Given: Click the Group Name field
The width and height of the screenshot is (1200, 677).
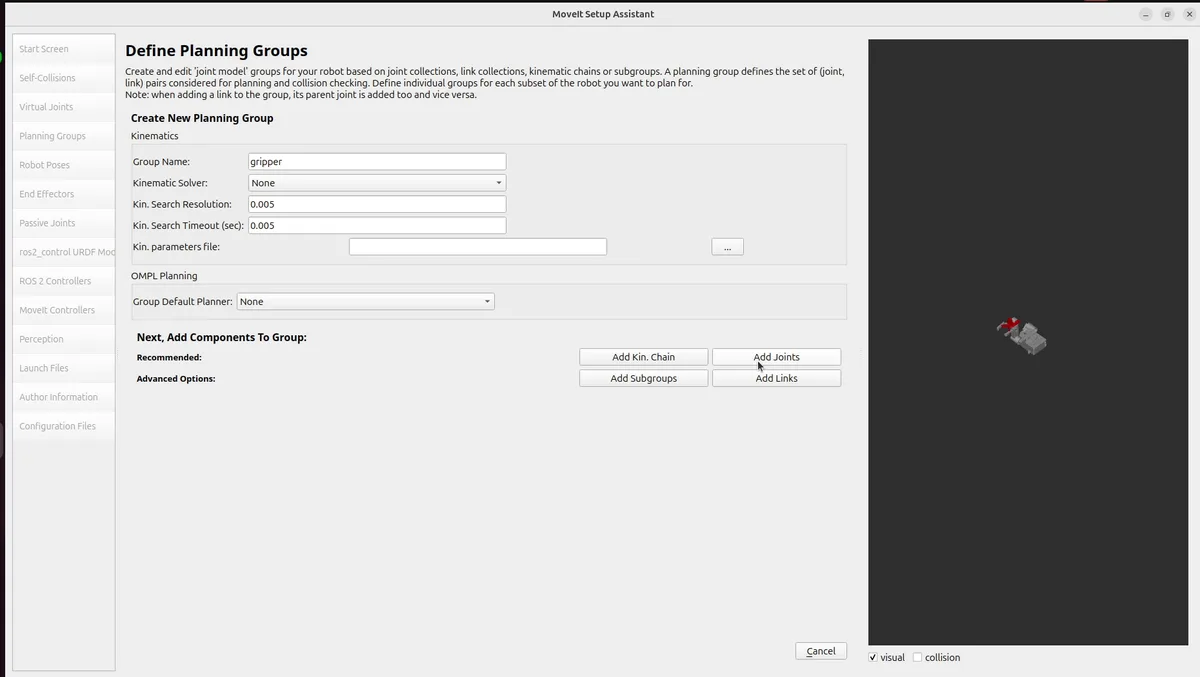Looking at the screenshot, I should 377,161.
